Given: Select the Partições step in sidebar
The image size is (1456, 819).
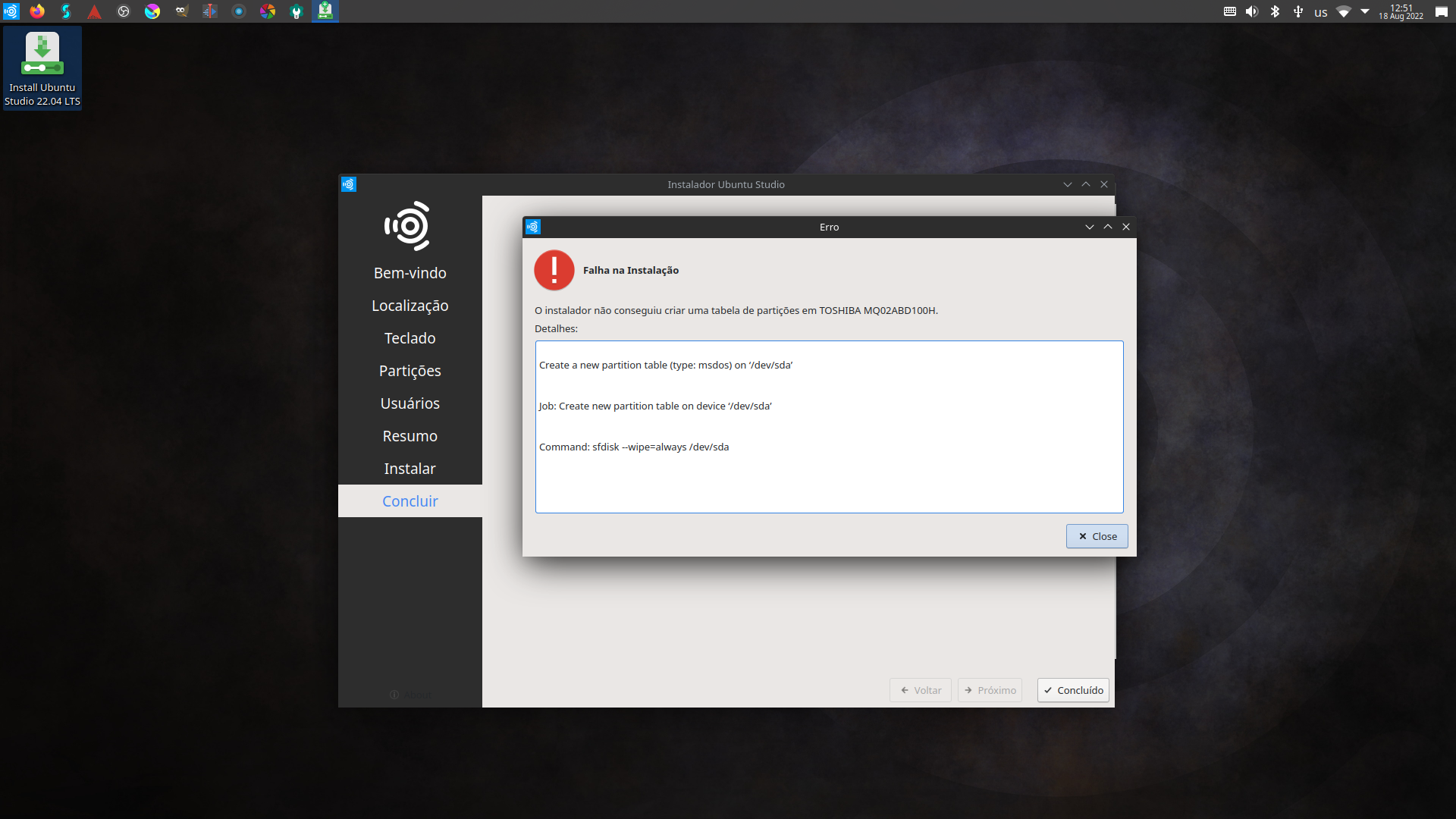Looking at the screenshot, I should 409,371.
